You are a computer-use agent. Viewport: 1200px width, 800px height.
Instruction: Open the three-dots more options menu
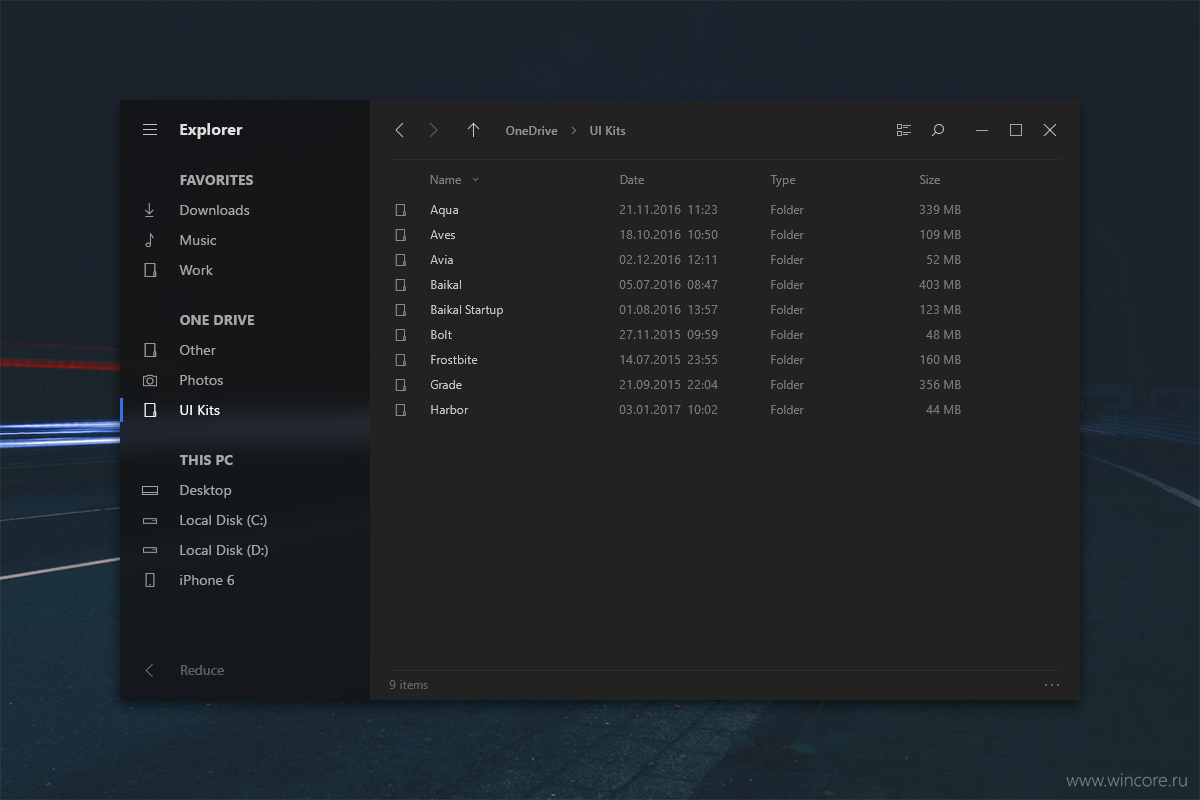(1051, 685)
